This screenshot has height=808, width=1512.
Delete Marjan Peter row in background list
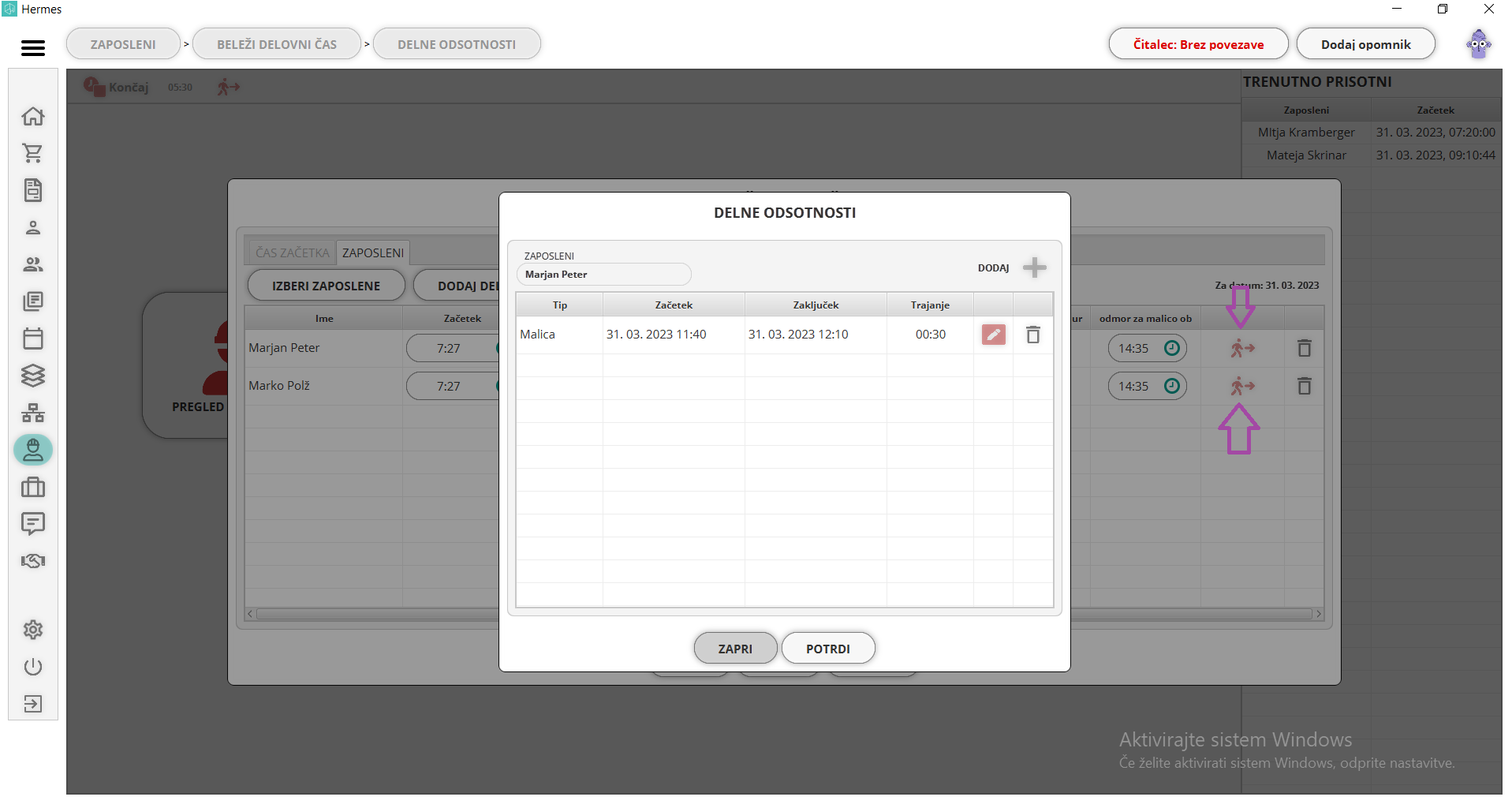tap(1304, 348)
